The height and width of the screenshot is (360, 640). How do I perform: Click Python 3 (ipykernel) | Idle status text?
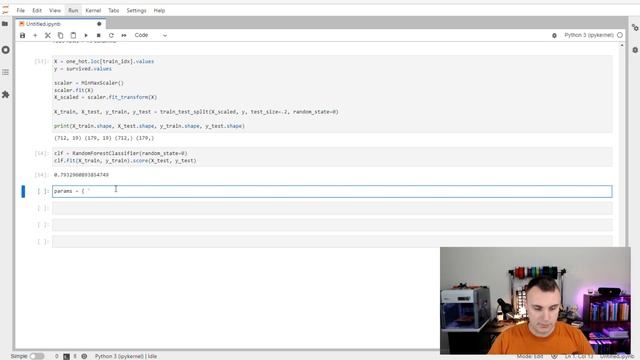[x=126, y=356]
